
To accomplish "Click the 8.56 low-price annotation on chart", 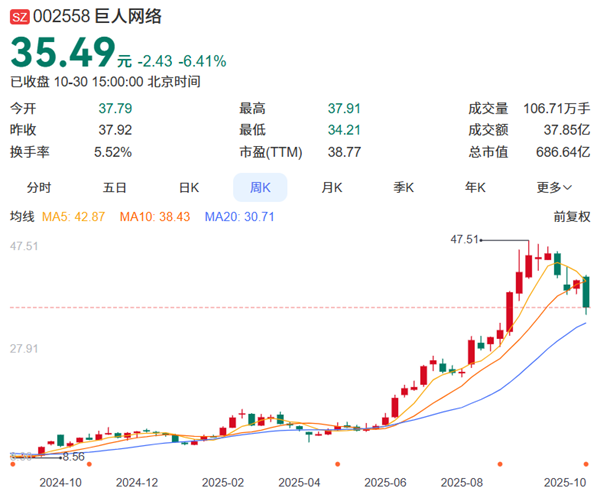I will [73, 456].
